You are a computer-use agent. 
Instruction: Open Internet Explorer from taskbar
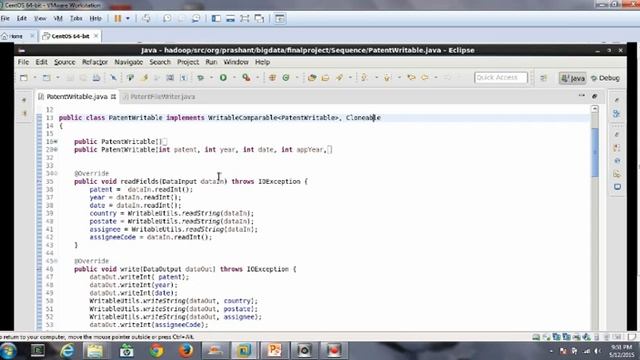coord(67,351)
